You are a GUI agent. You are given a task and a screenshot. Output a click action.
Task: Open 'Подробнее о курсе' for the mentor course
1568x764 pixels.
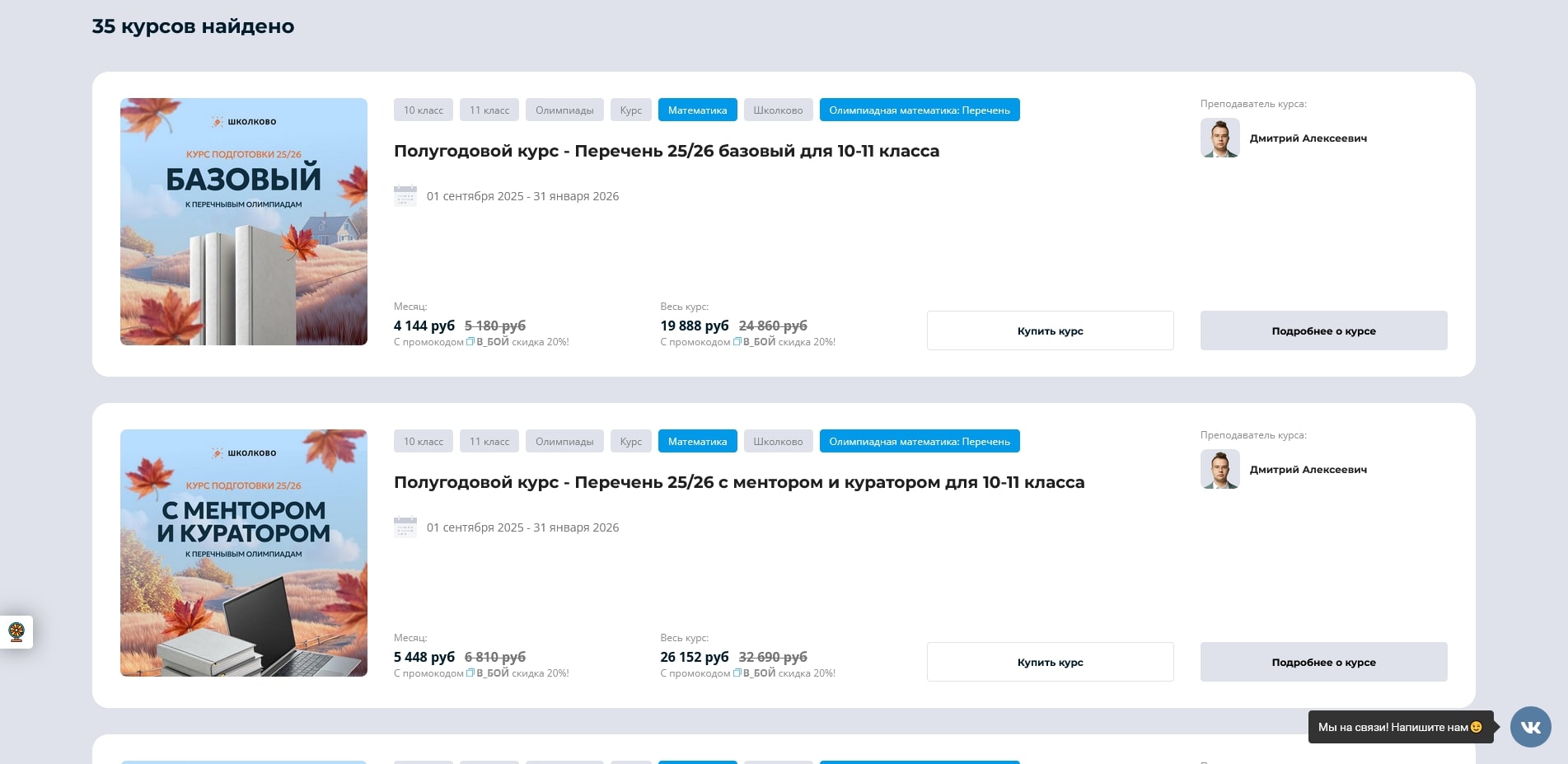pos(1323,662)
